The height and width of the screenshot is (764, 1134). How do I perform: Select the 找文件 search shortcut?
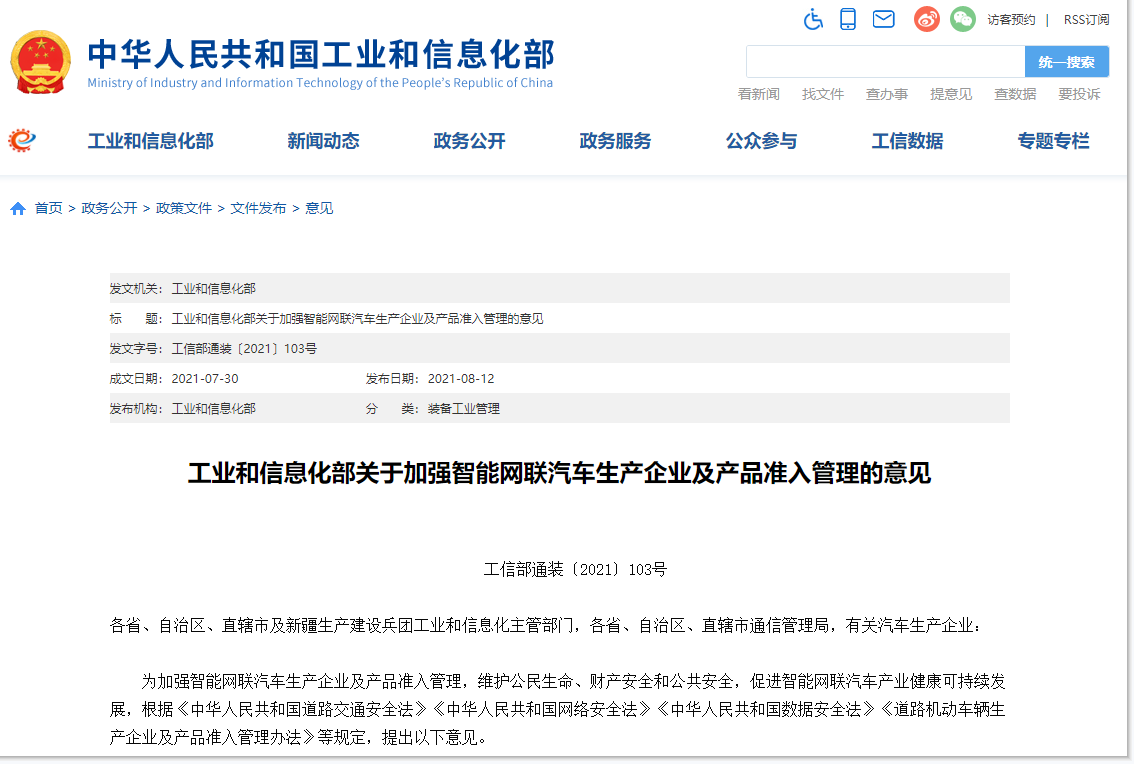pyautogui.click(x=823, y=94)
